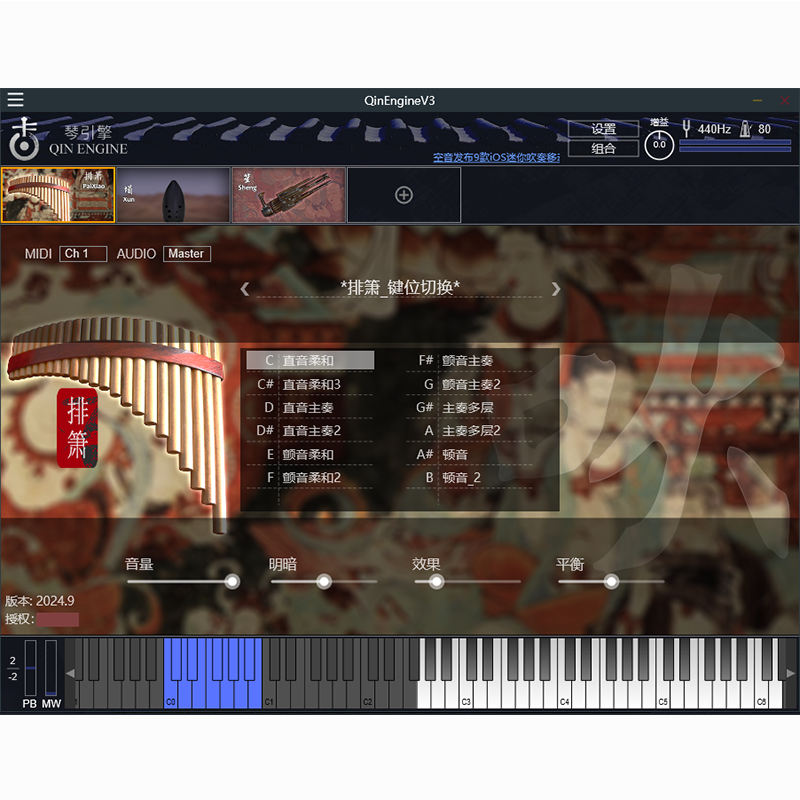Add a new instrument slot with plus icon

[404, 195]
